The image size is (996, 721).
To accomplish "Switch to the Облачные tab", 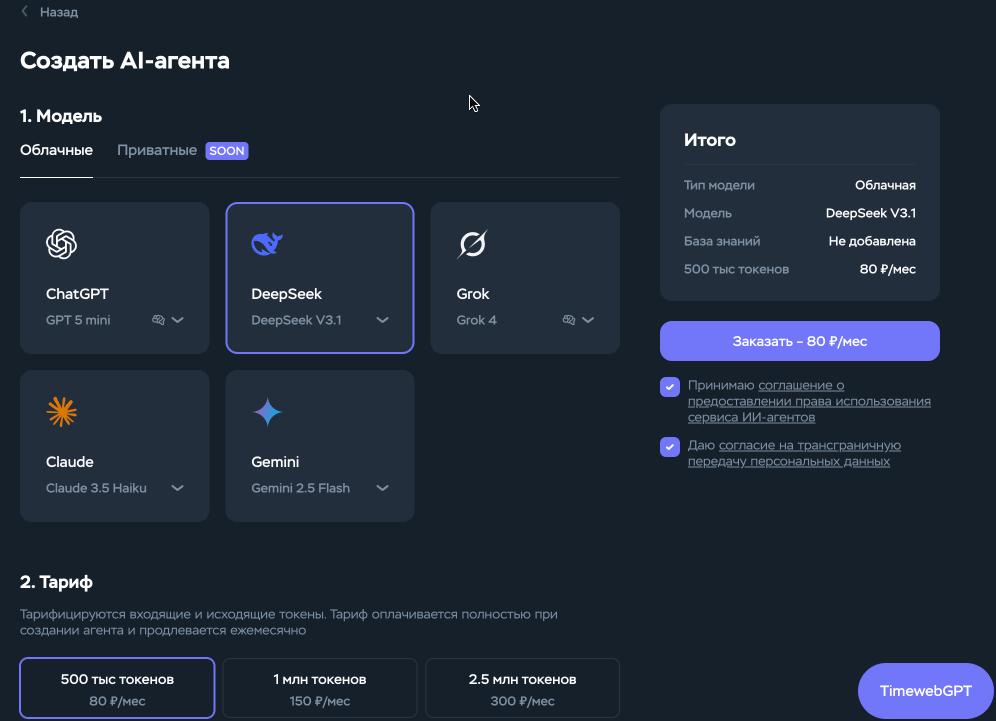I will click(57, 151).
